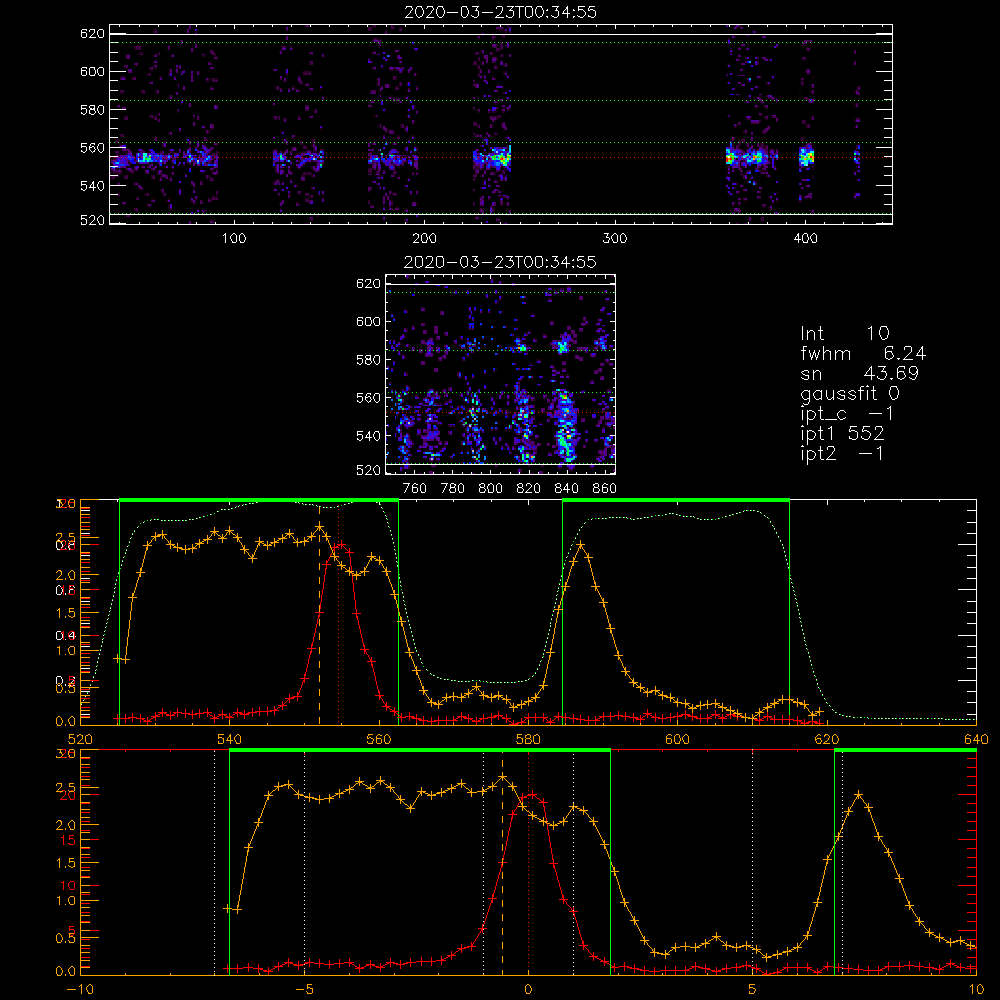Click the 600 x-axis label of the profile plot
Viewport: 1000px width, 1000px height.
[677, 739]
